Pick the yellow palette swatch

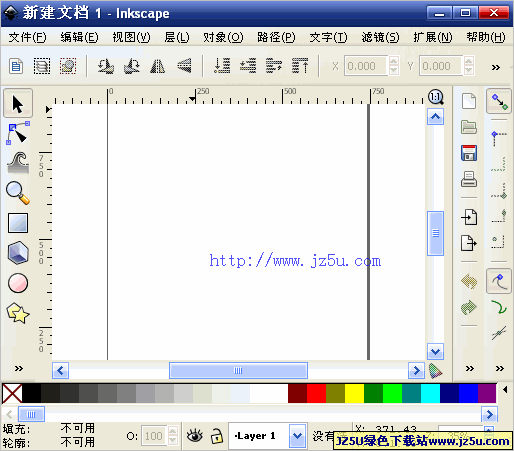[354, 393]
